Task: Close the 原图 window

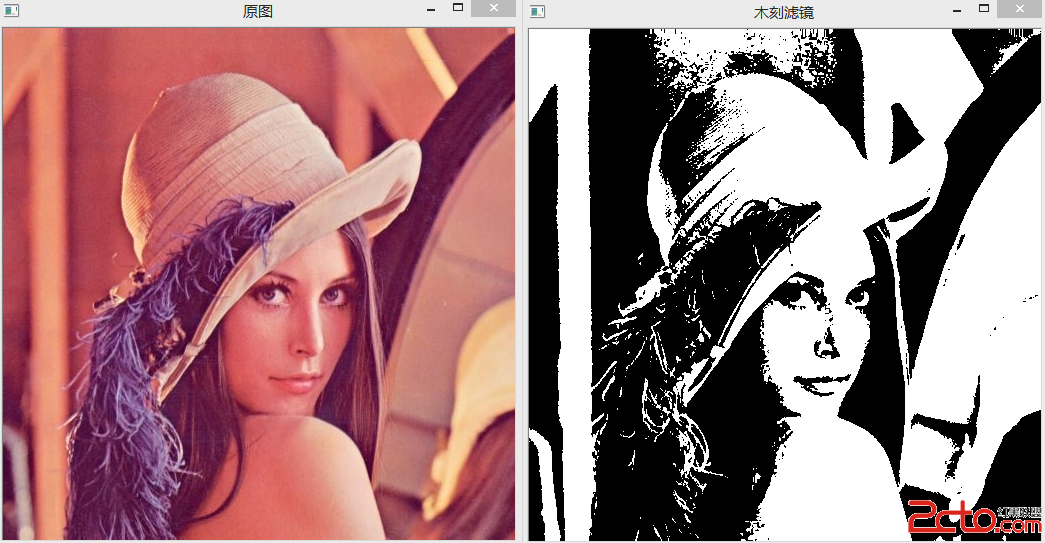Action: coord(493,8)
